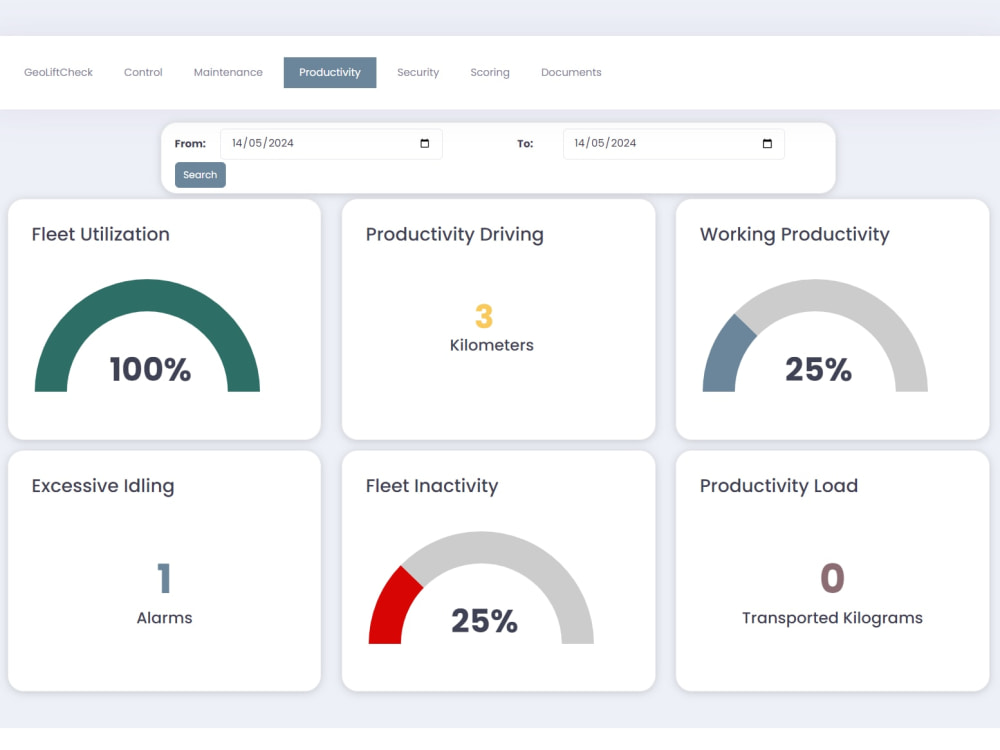
Task: Click the Productivity Load card title
Action: point(779,486)
